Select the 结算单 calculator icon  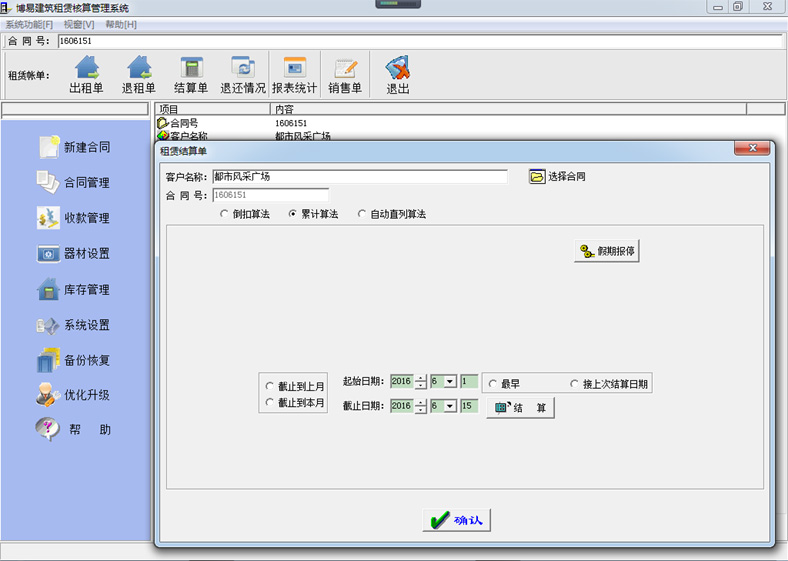click(x=191, y=68)
